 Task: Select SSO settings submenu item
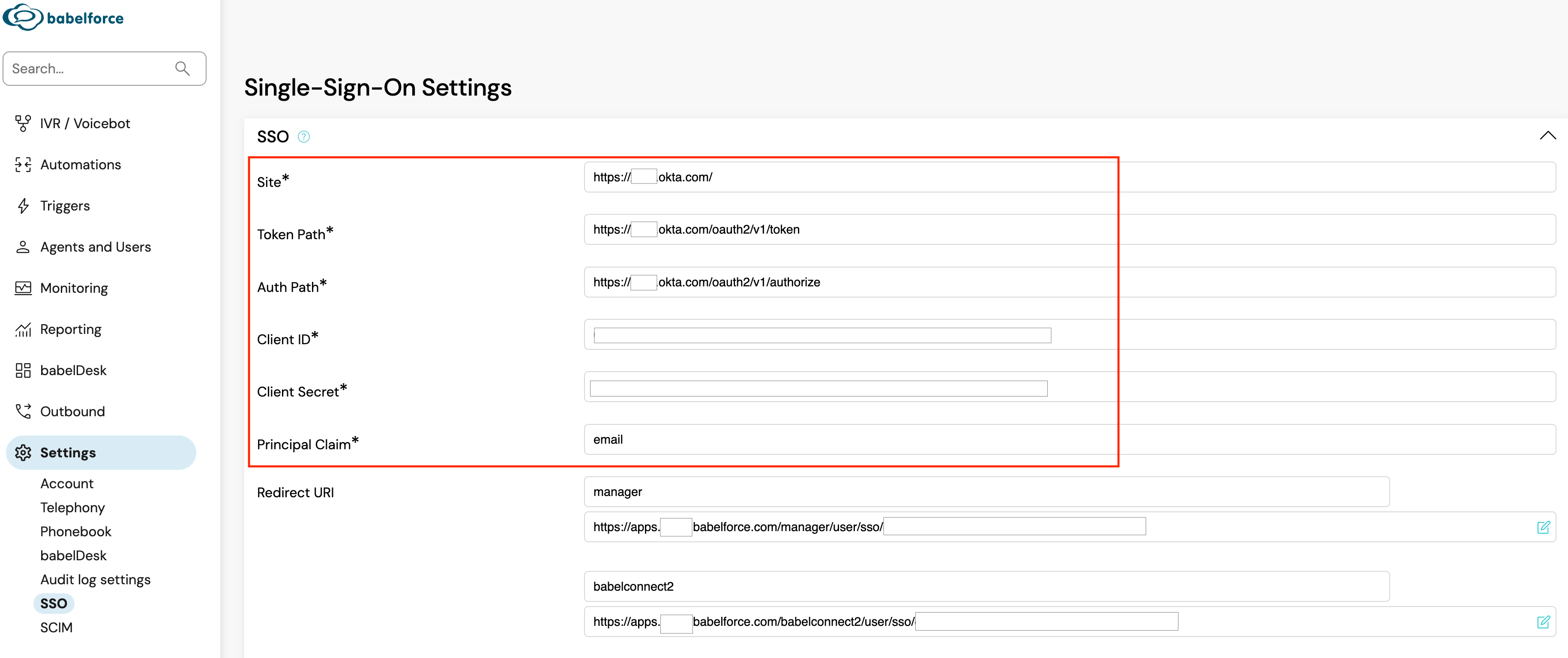54,603
